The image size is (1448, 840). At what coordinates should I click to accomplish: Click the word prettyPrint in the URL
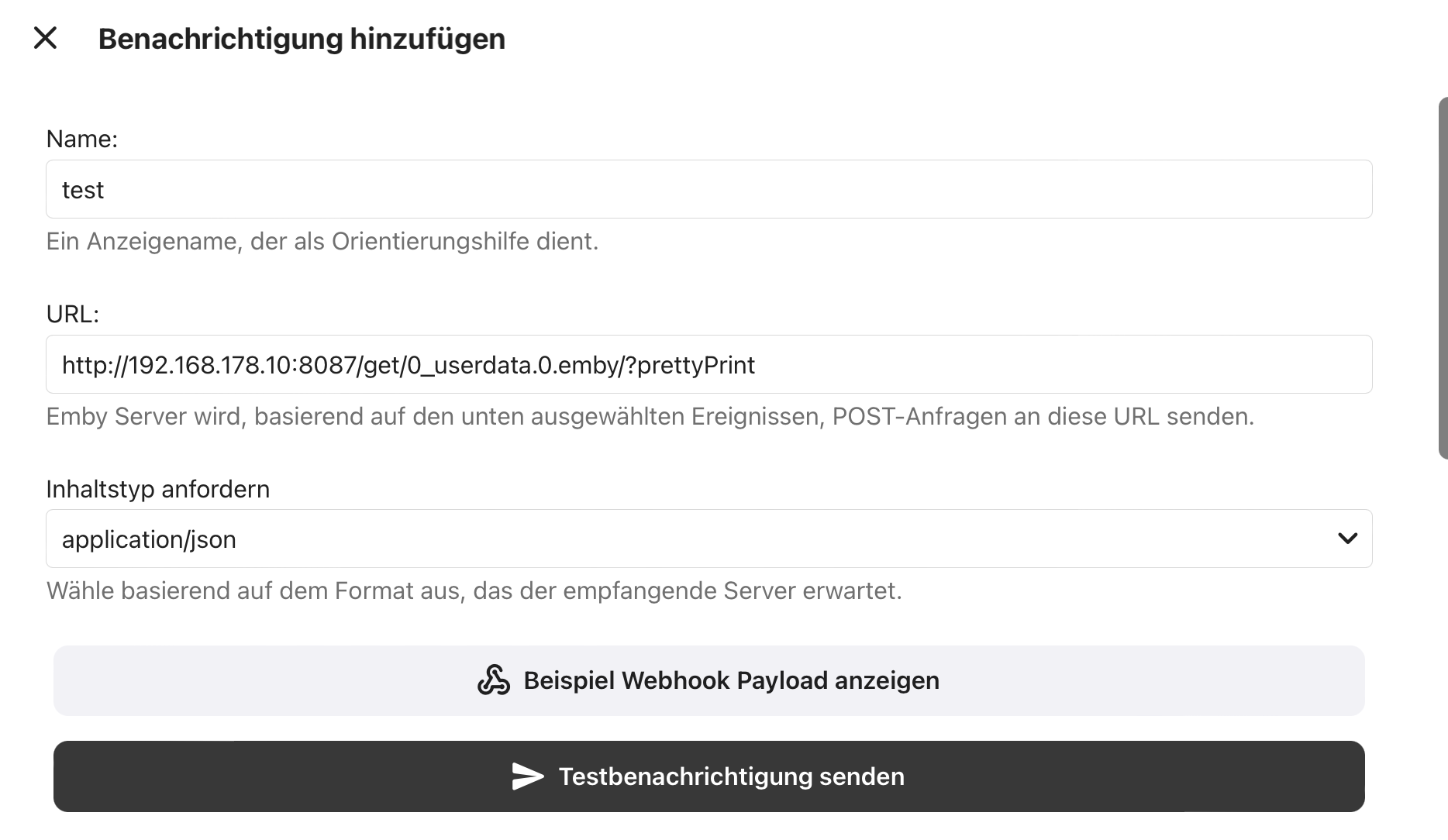(695, 365)
